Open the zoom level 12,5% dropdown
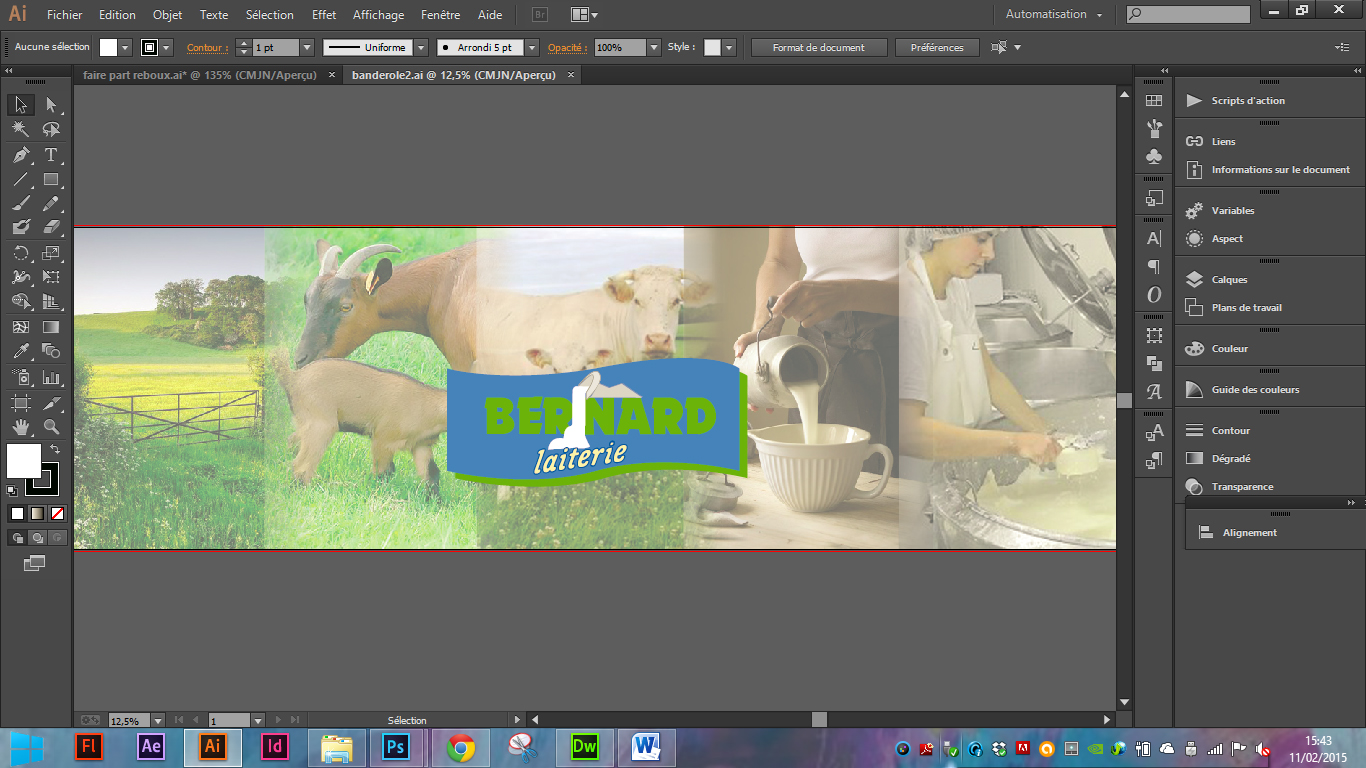The image size is (1366, 768). click(159, 720)
